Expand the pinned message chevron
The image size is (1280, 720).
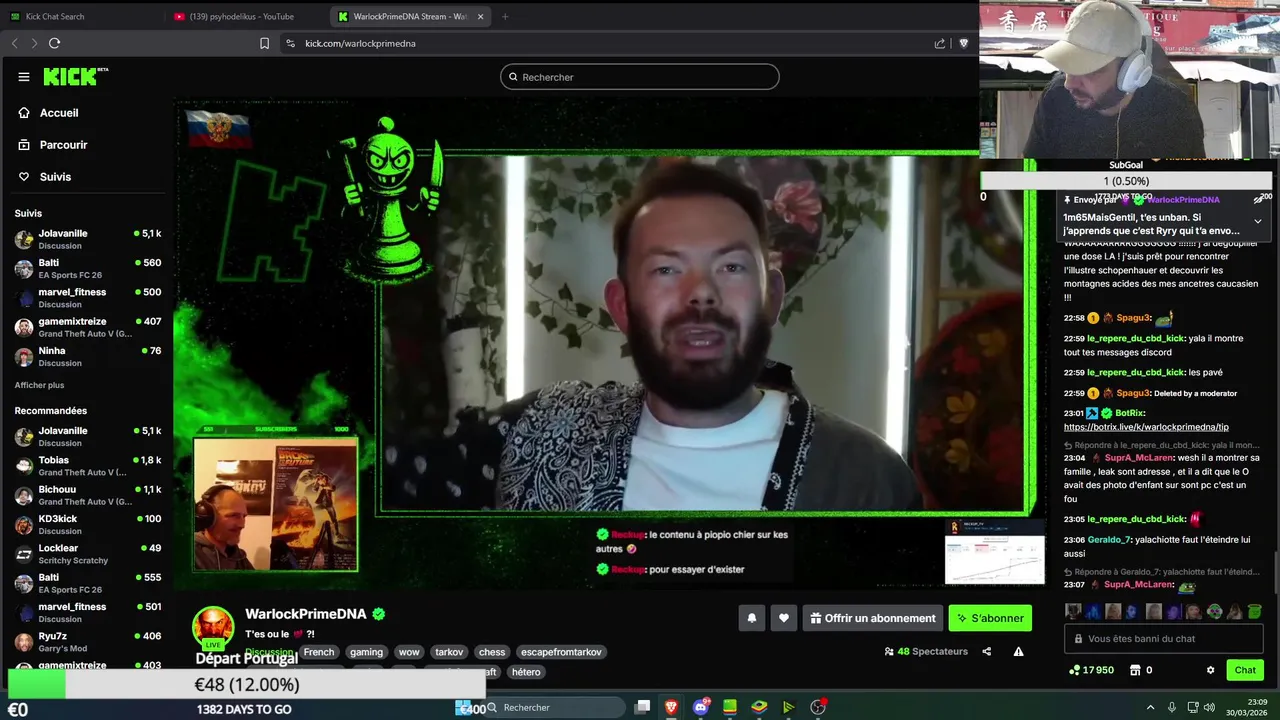1257,221
